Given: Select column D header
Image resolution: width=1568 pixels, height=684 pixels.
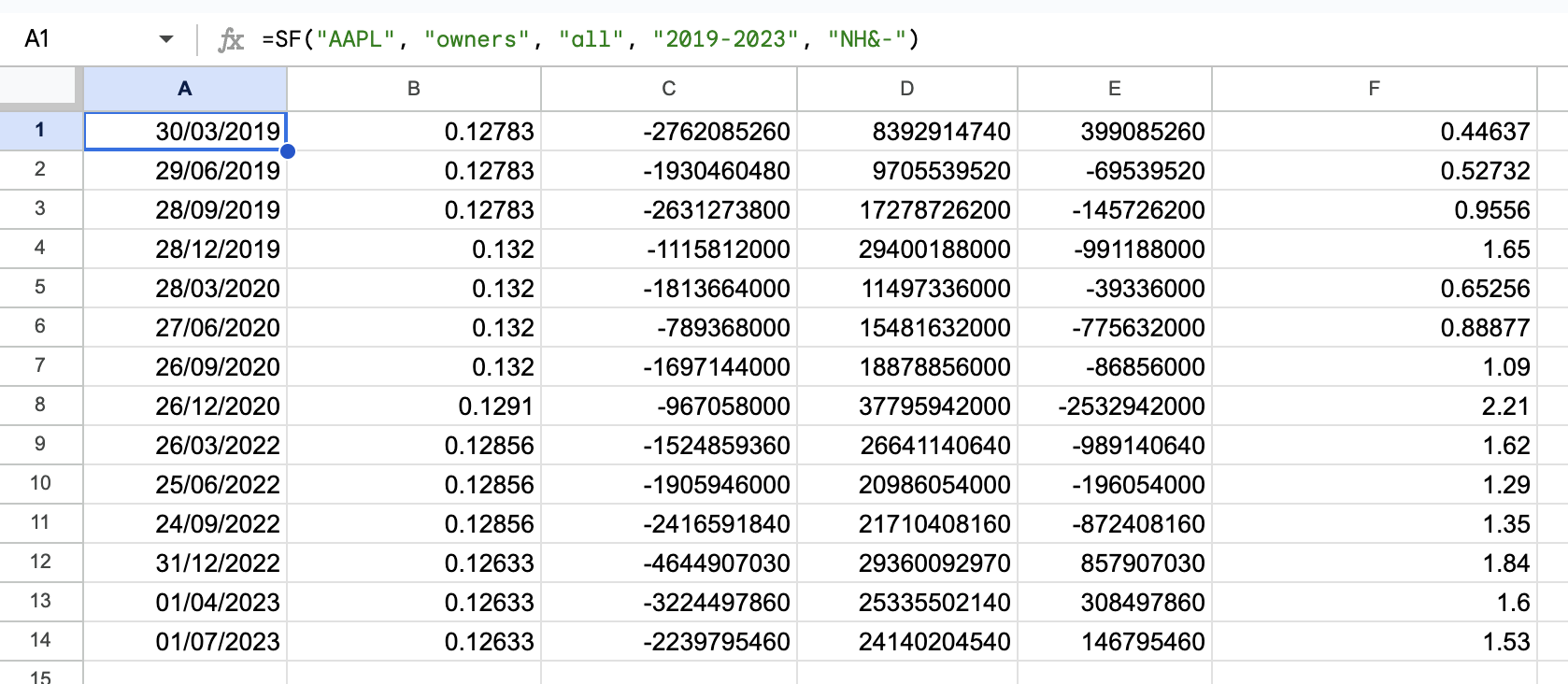Looking at the screenshot, I should point(907,89).
